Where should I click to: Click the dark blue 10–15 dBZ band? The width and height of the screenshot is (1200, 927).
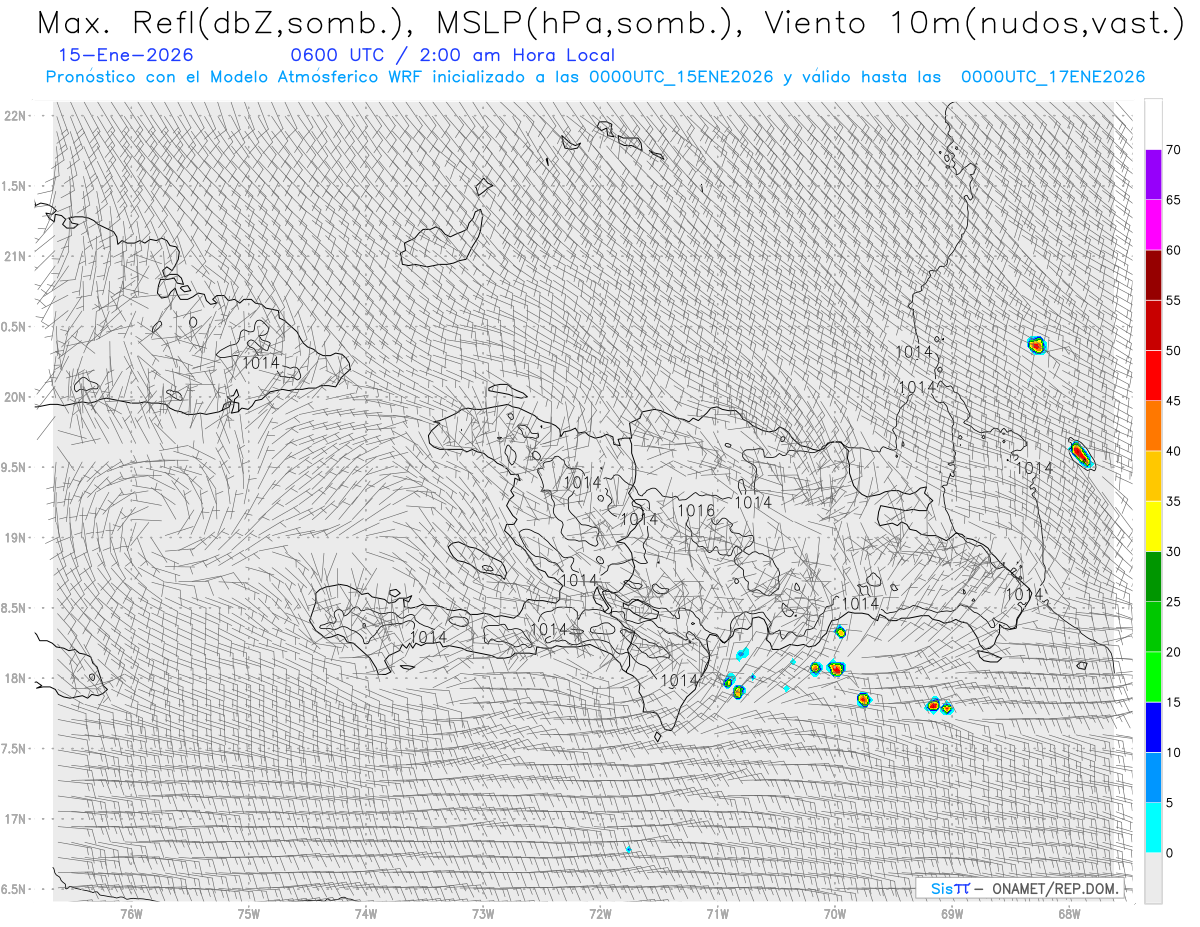coord(1153,727)
